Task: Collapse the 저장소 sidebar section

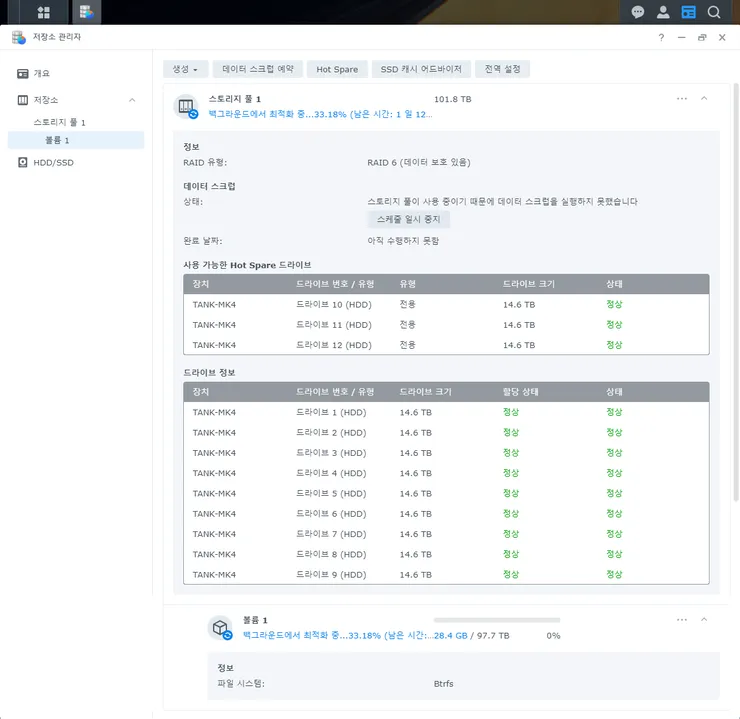Action: pos(132,100)
